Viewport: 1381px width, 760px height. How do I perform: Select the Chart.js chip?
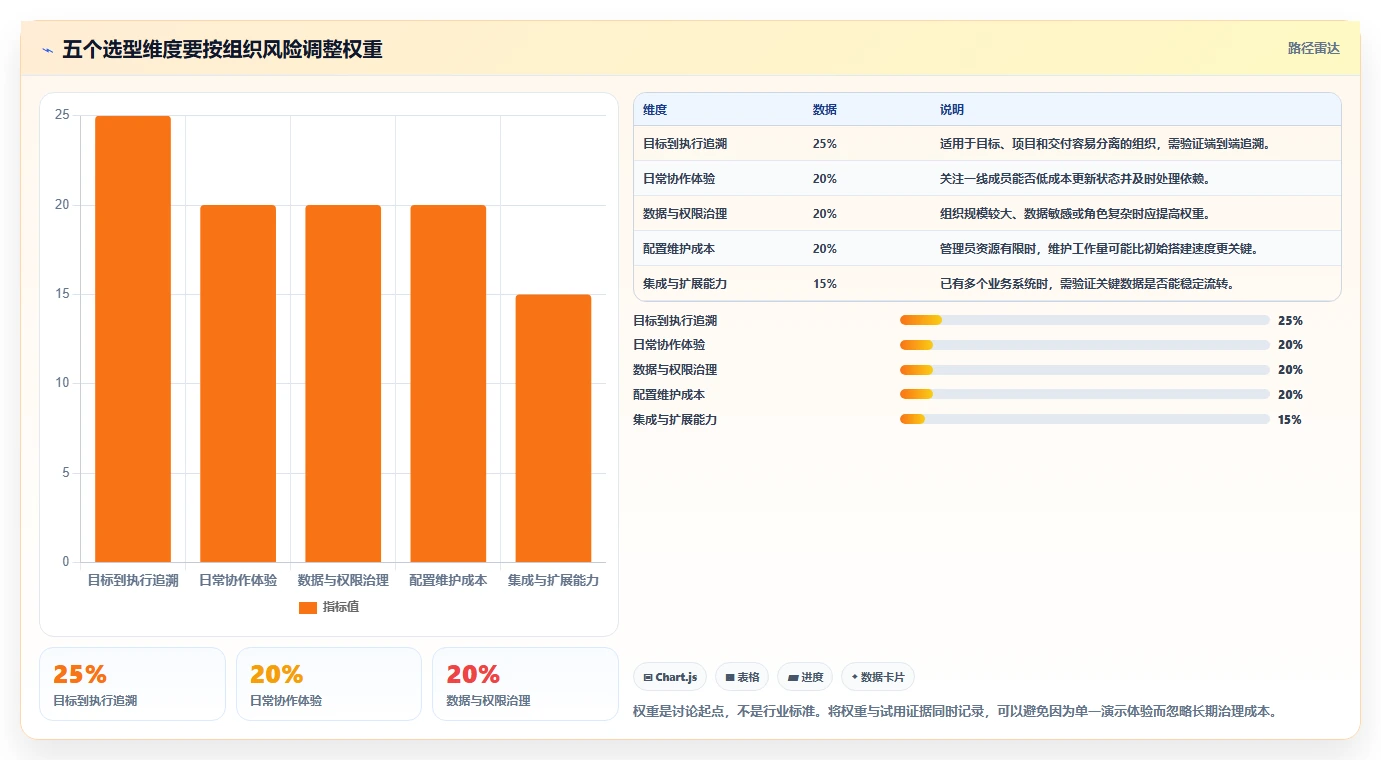(x=670, y=677)
